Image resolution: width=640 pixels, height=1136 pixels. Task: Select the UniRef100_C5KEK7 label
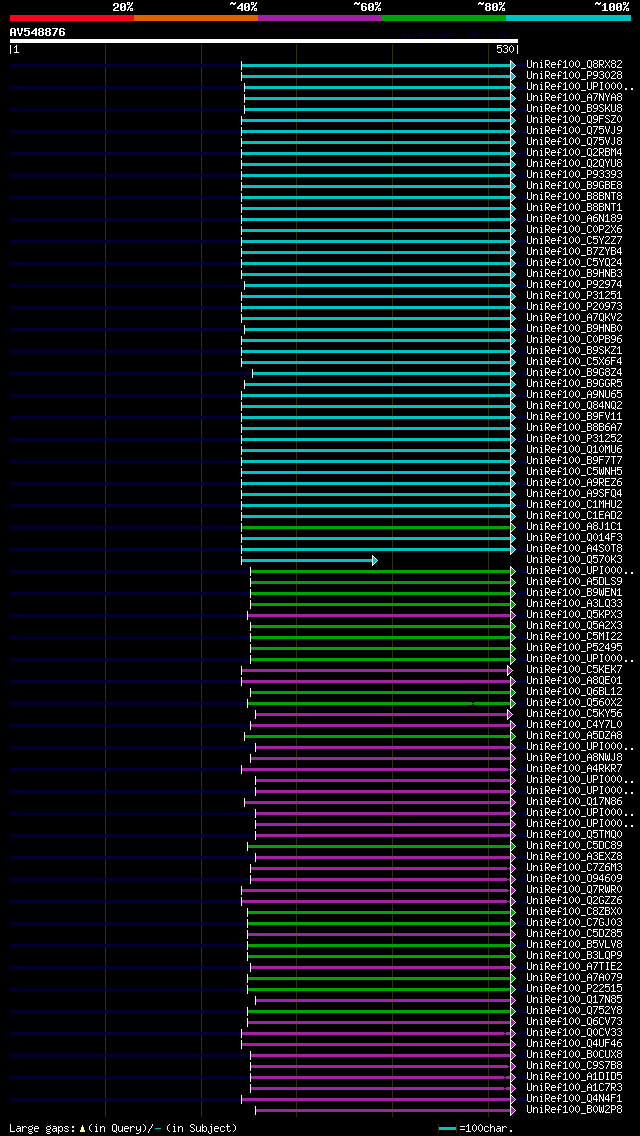(x=574, y=670)
